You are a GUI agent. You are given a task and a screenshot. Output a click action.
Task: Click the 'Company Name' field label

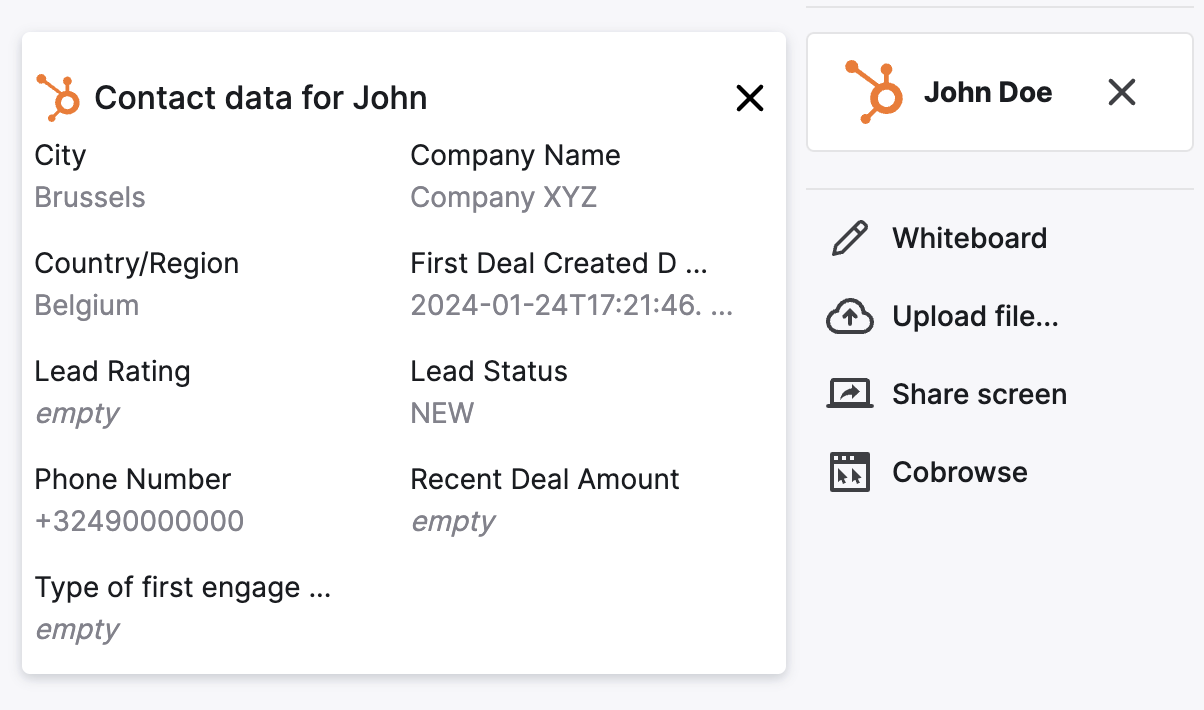[x=516, y=155]
